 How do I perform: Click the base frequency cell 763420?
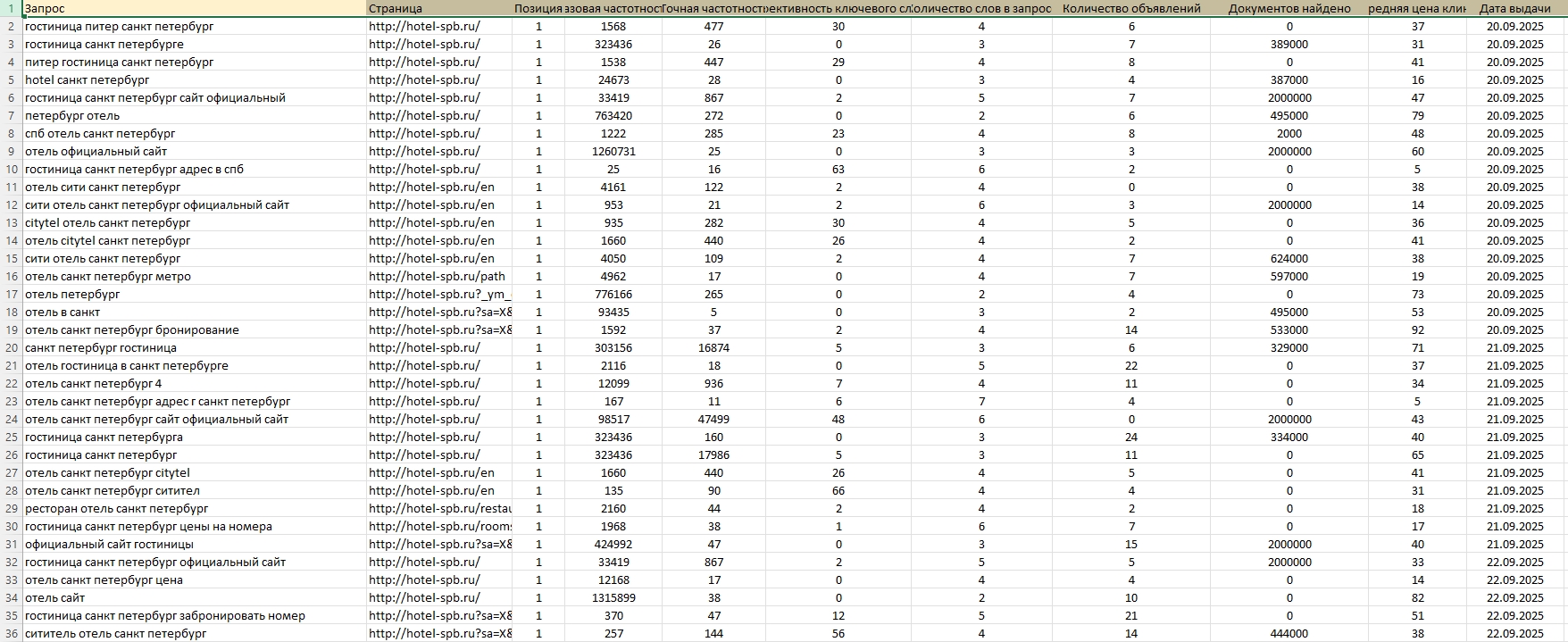(x=613, y=116)
